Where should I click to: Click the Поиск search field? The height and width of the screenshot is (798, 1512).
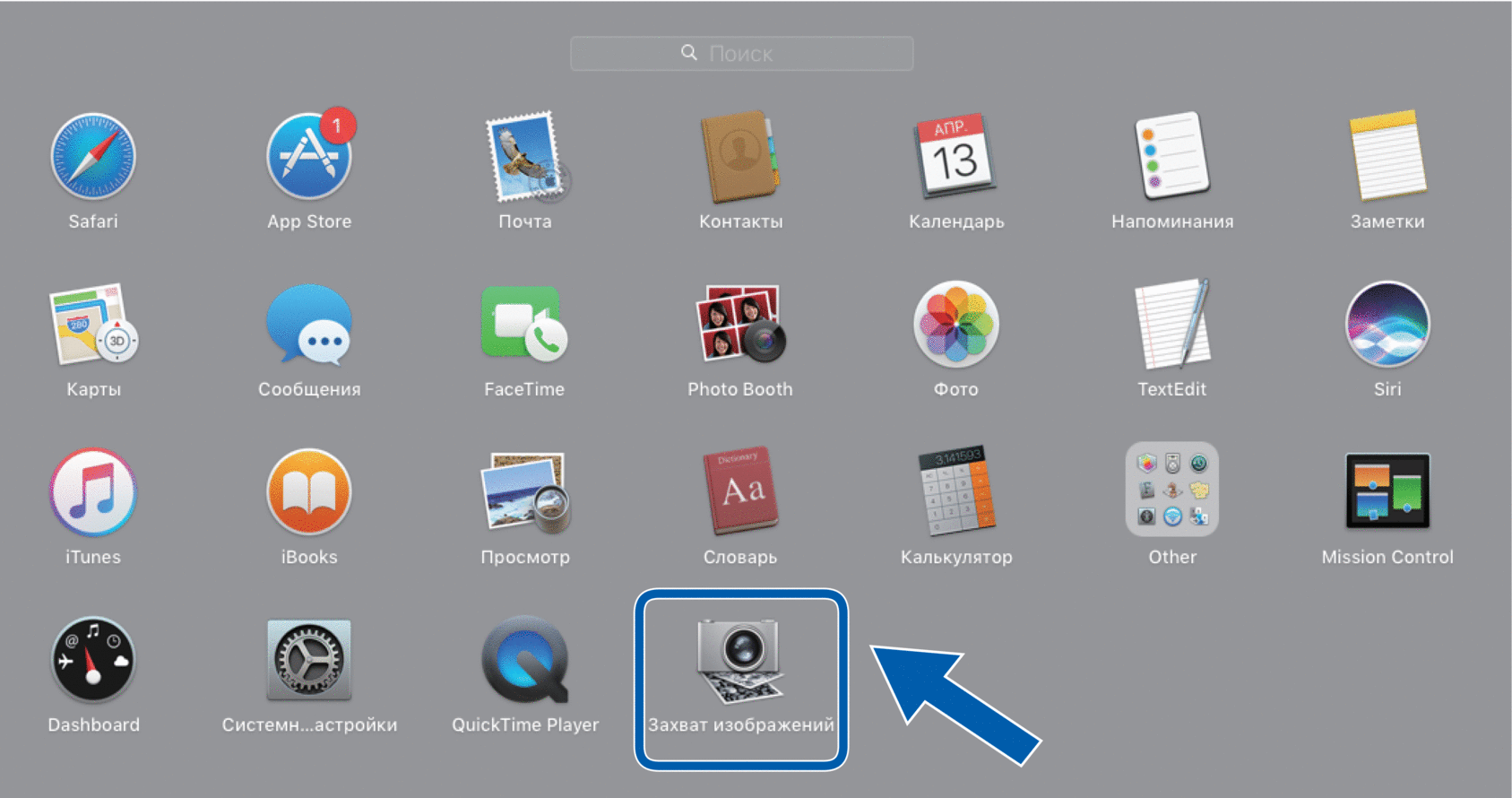pos(742,54)
